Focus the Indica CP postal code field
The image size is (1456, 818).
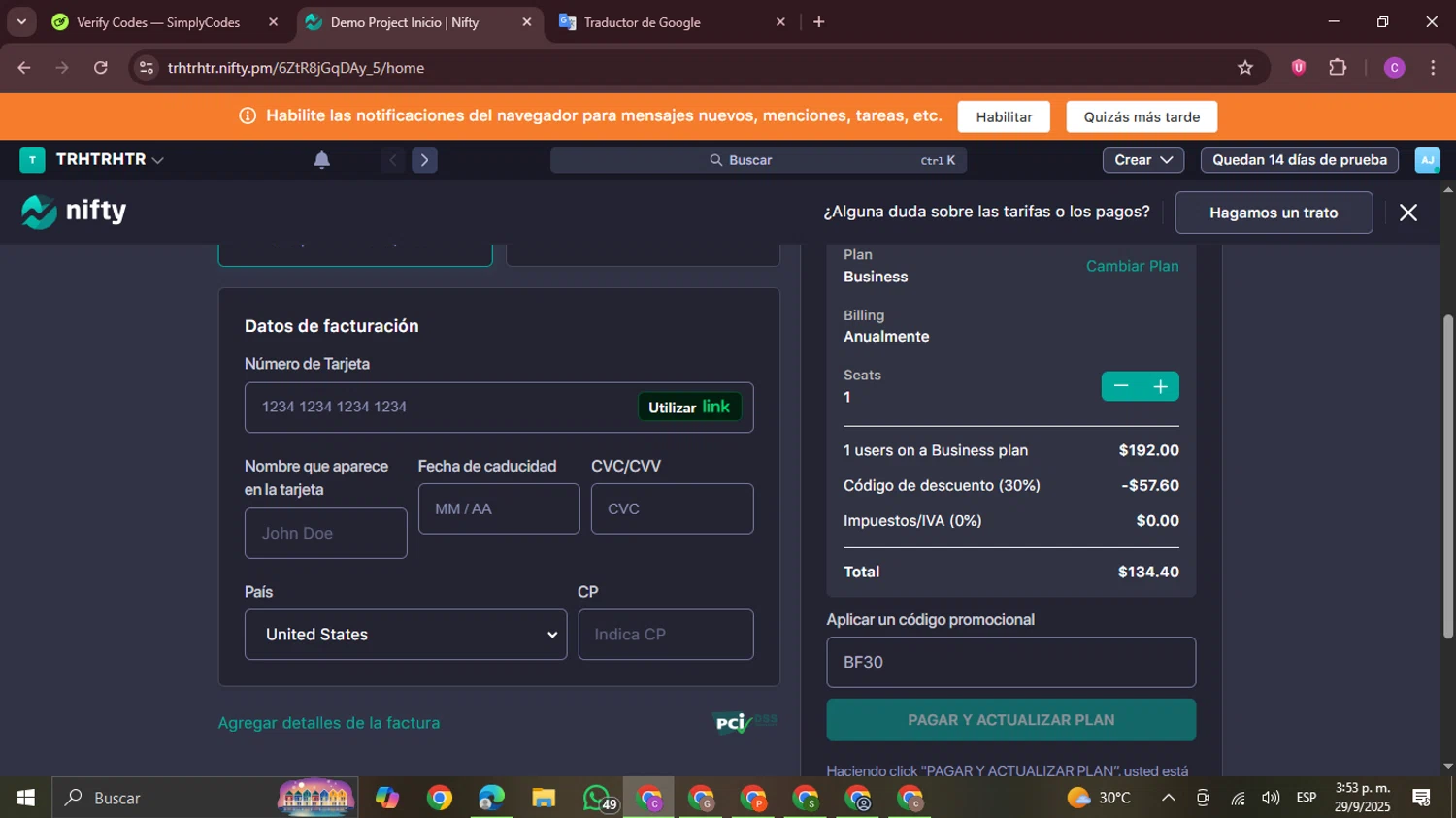[x=665, y=635]
